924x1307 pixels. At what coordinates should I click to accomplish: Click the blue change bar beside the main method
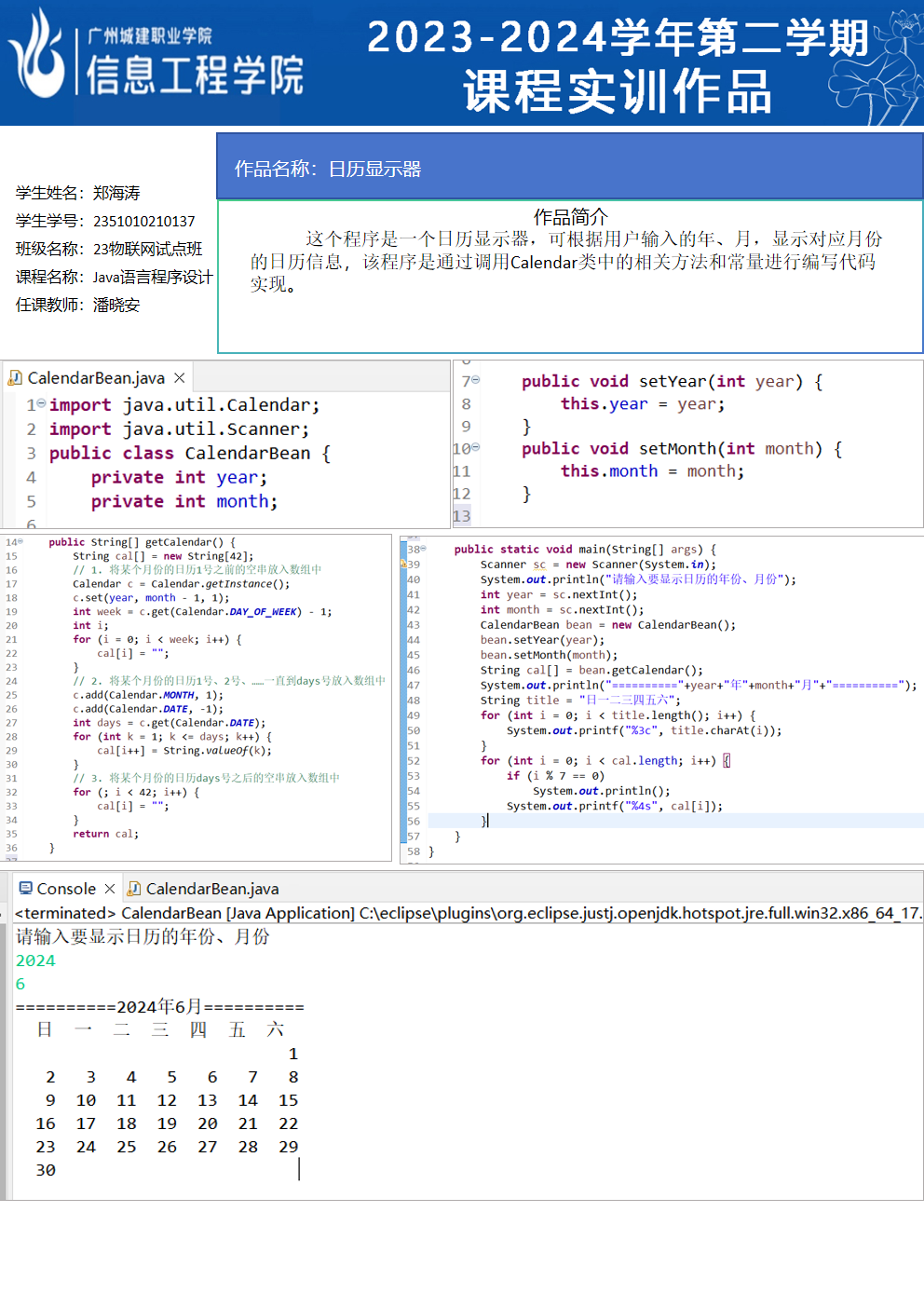point(402,699)
